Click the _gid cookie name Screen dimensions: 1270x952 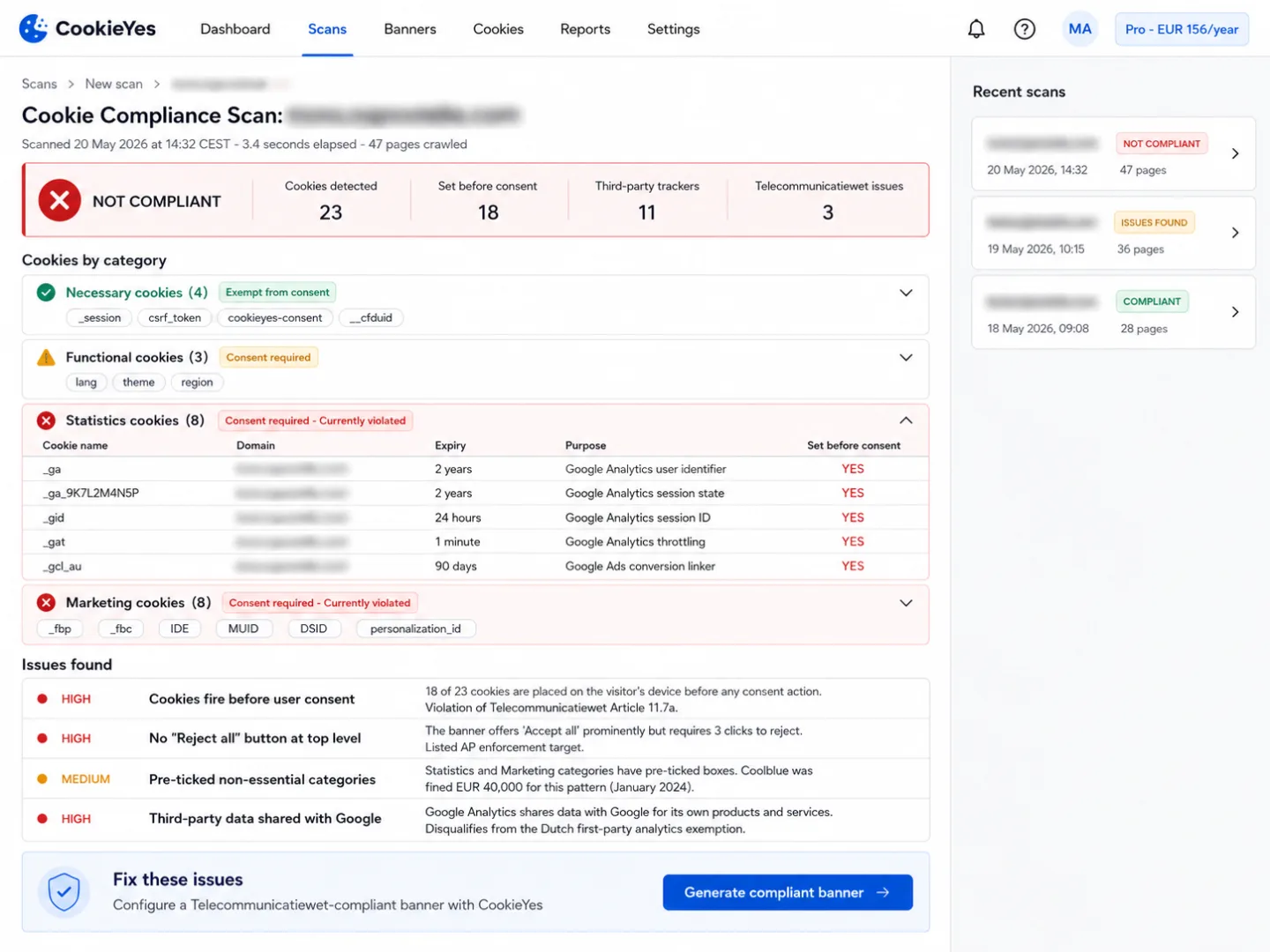coord(54,517)
